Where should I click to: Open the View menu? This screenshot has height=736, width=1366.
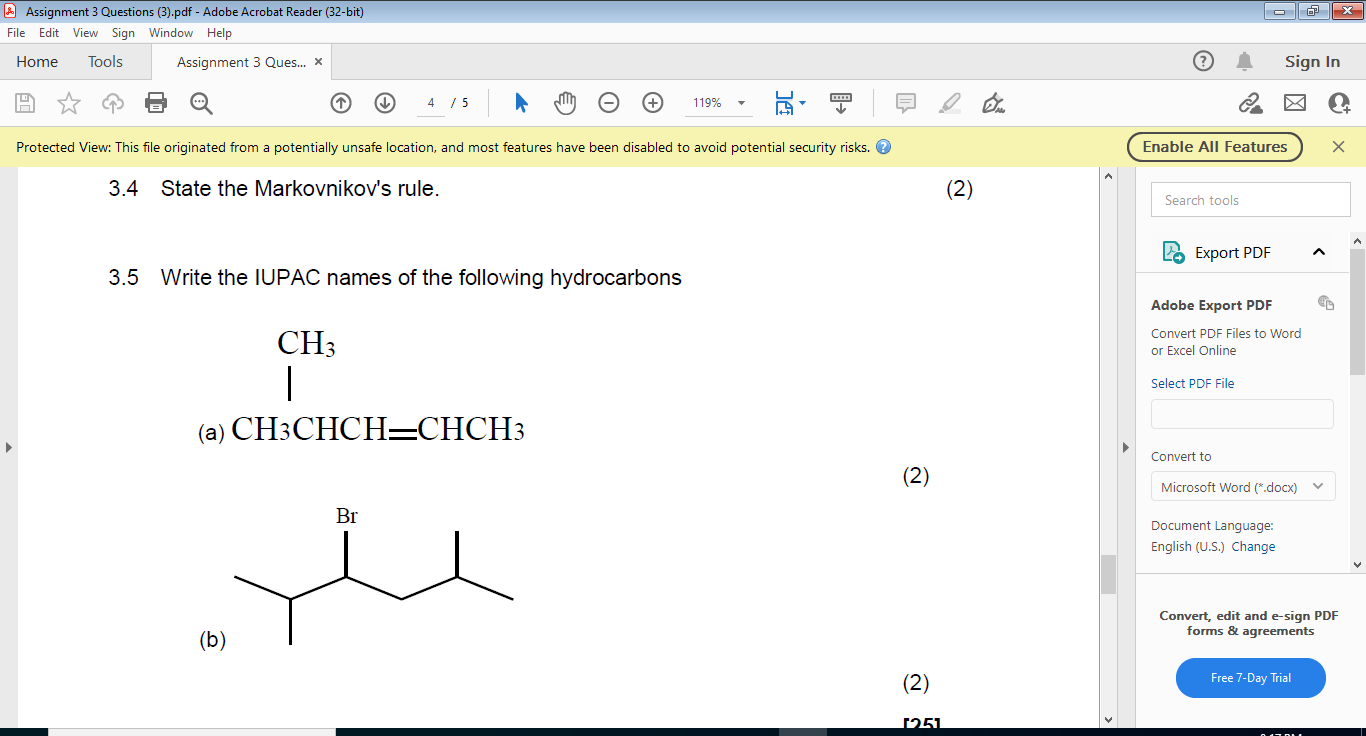pyautogui.click(x=84, y=32)
